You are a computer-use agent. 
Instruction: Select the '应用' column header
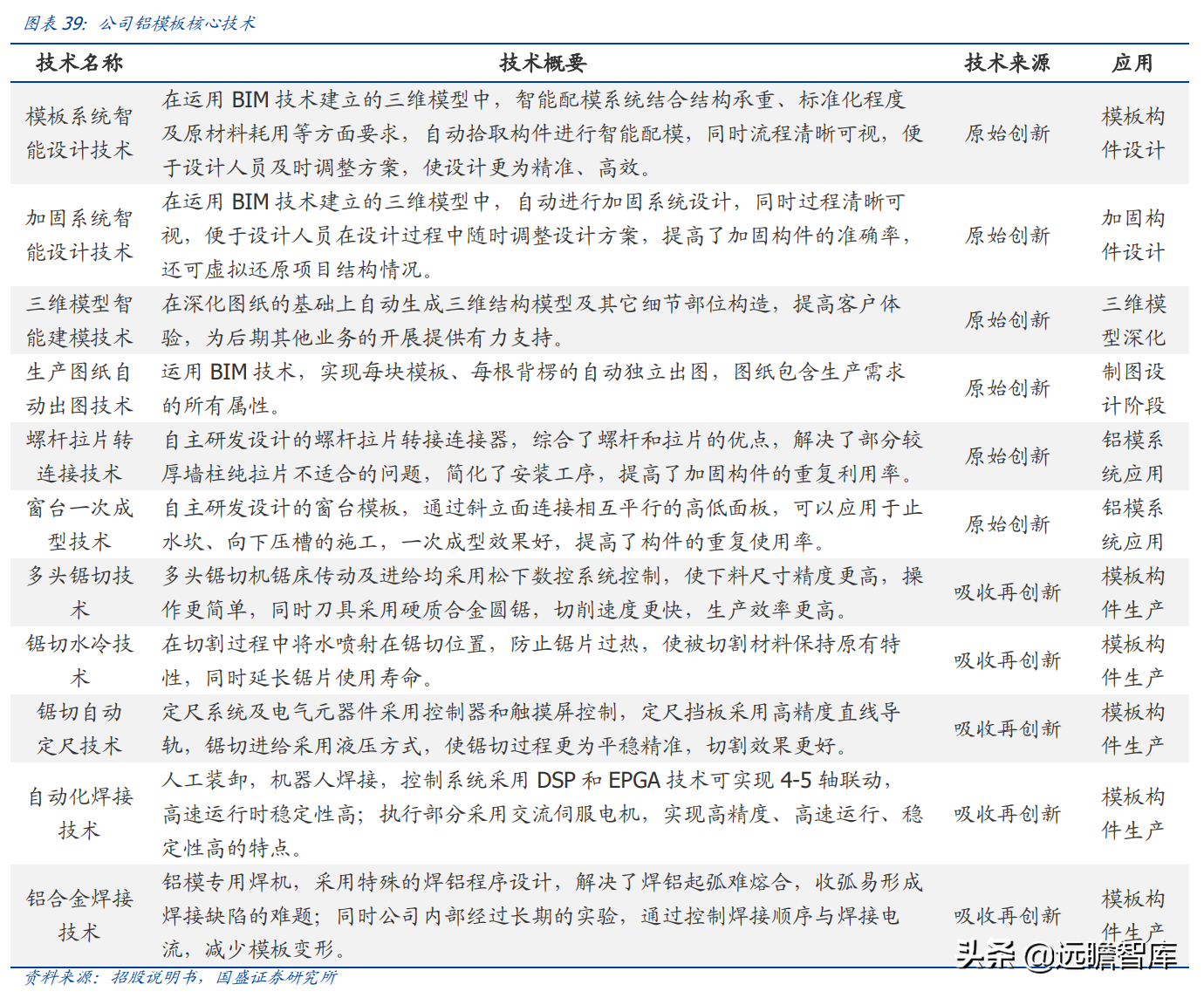[1132, 63]
